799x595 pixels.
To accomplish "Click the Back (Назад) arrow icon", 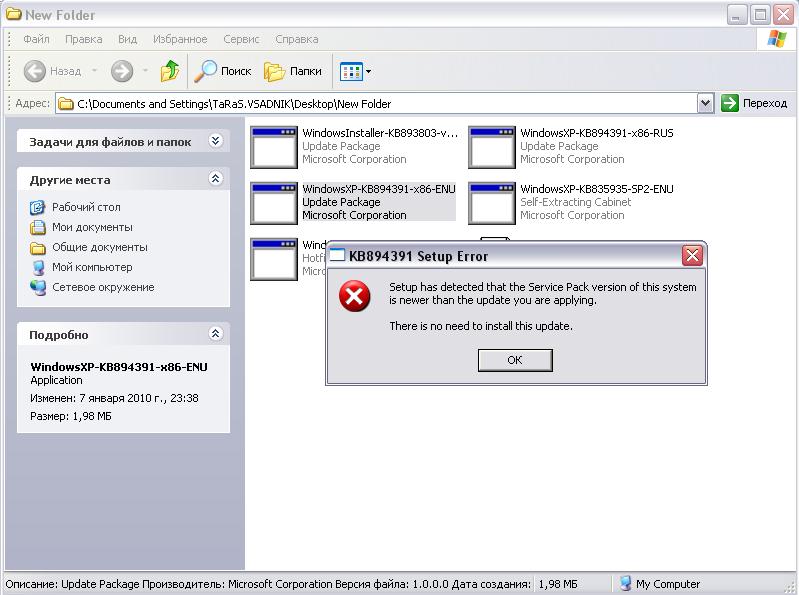I will tap(35, 71).
